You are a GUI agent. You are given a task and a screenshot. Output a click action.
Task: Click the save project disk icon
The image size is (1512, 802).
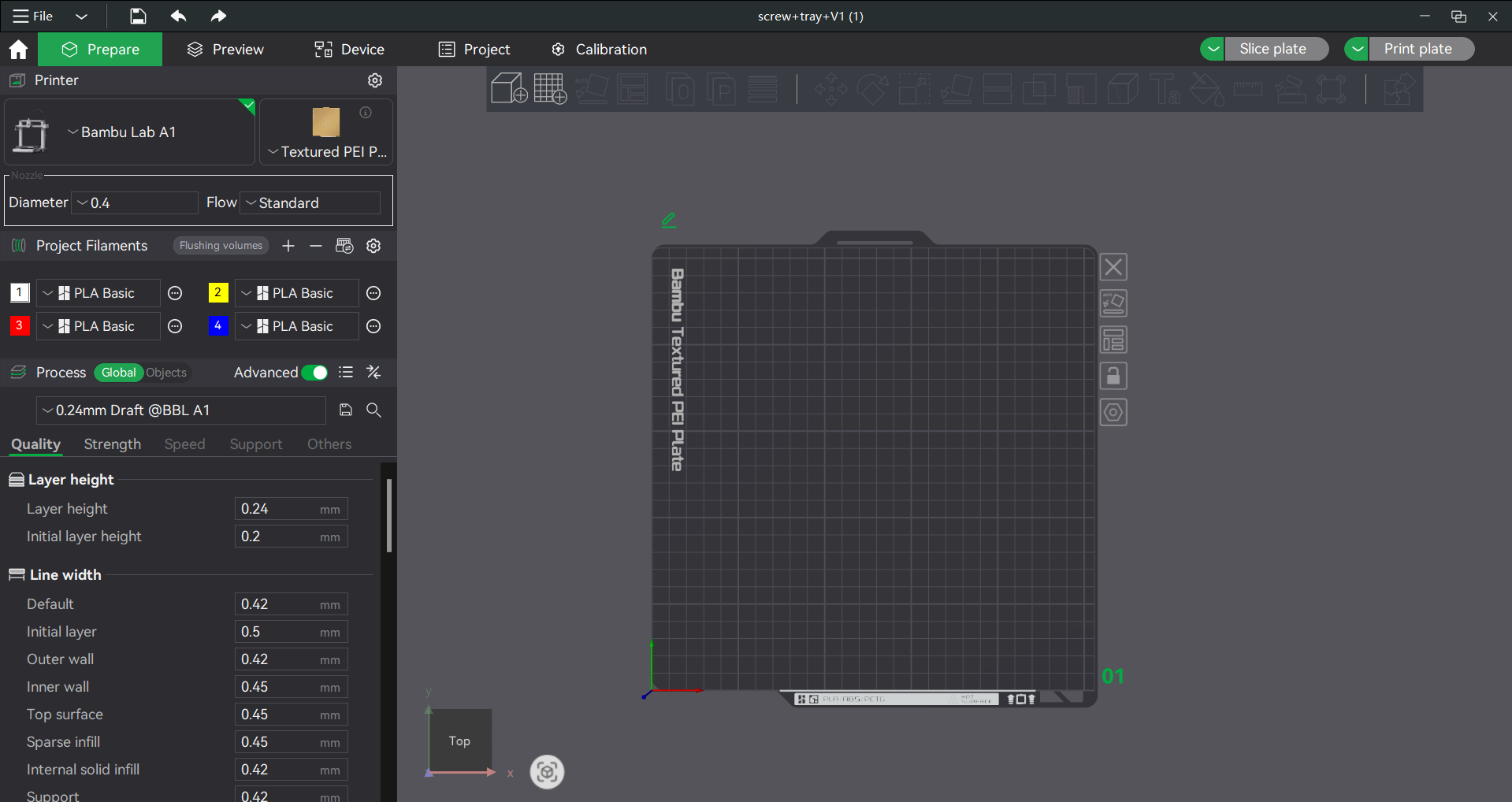pyautogui.click(x=138, y=16)
